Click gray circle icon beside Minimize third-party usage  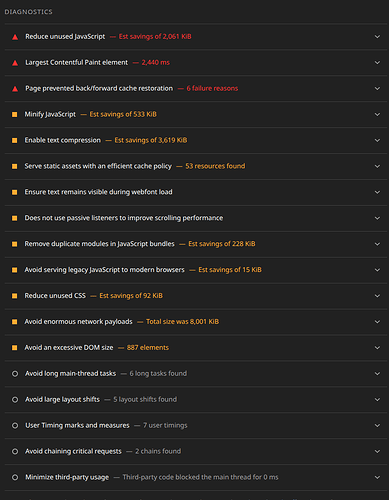[15, 477]
